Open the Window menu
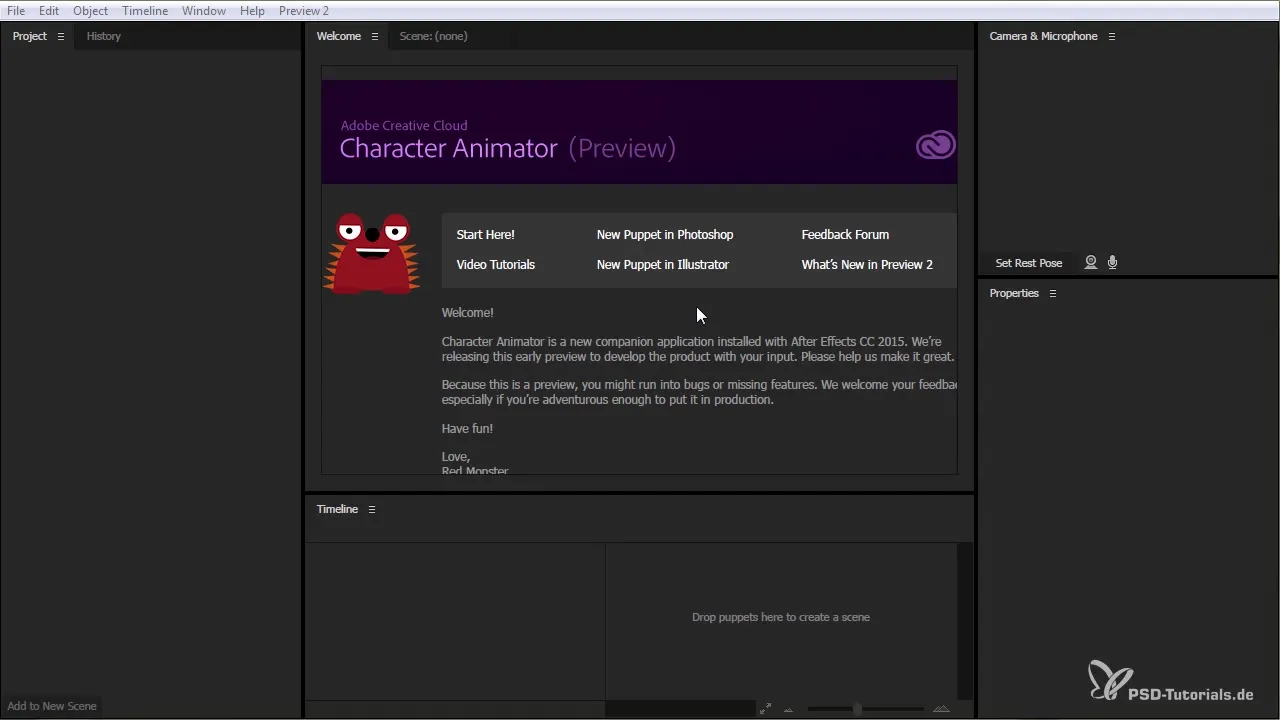The height and width of the screenshot is (720, 1280). point(203,10)
